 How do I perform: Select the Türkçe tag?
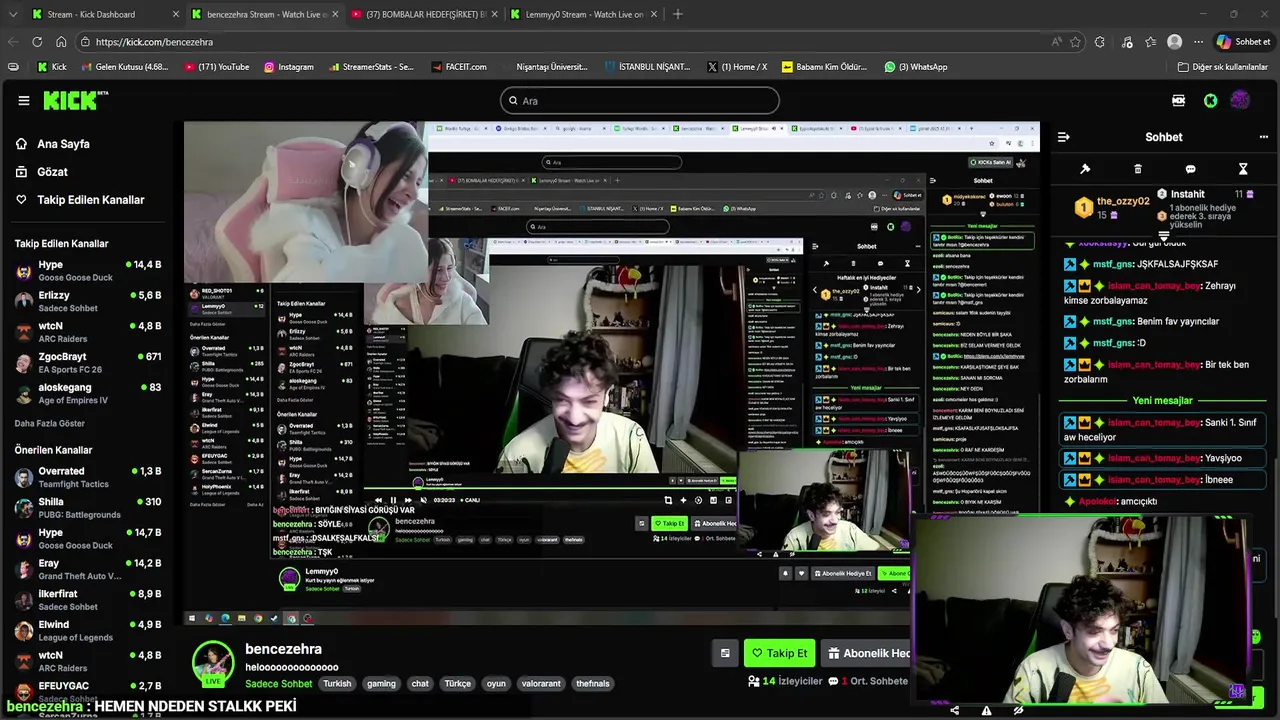pyautogui.click(x=458, y=684)
